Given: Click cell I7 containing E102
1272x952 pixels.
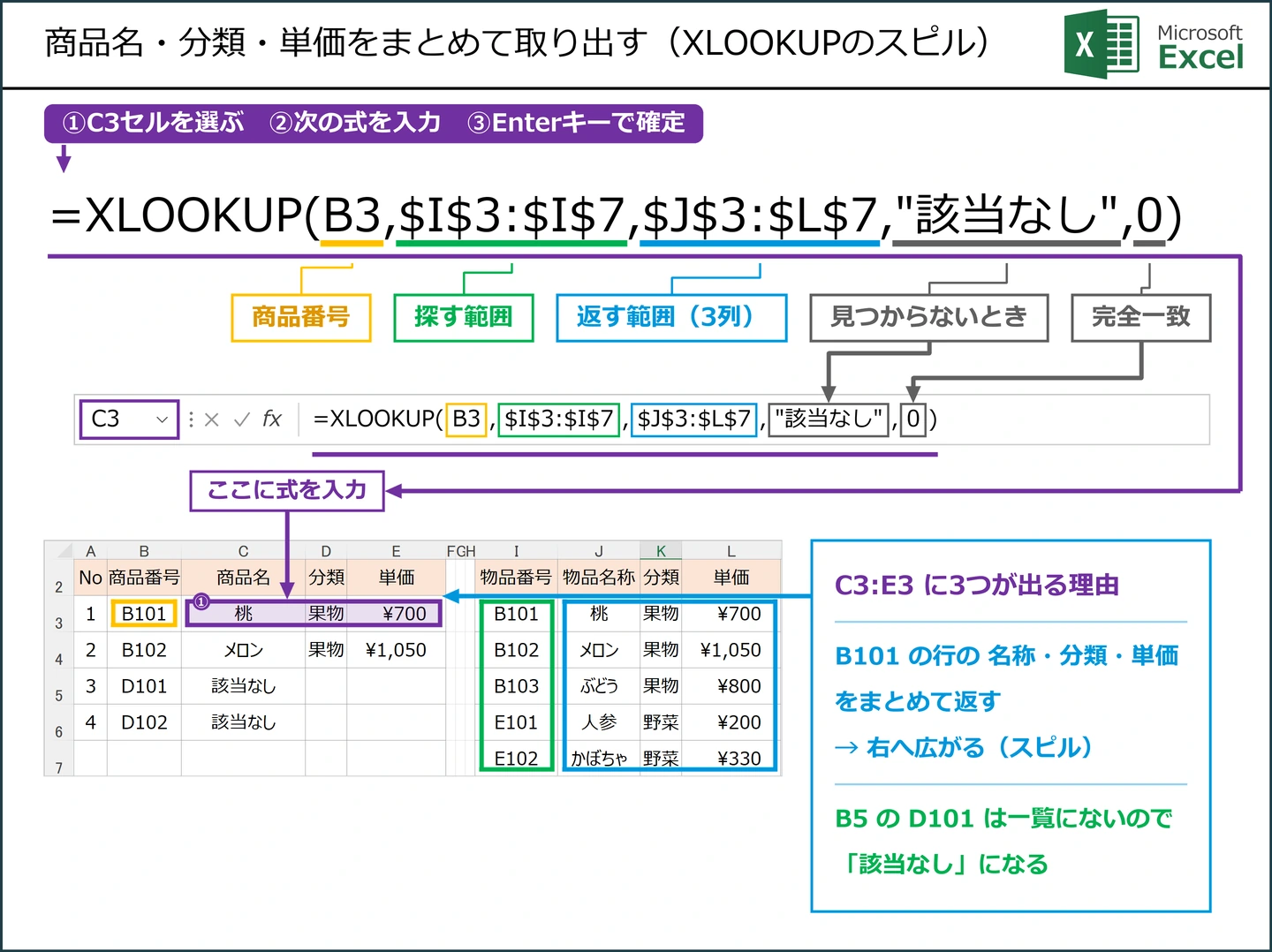Looking at the screenshot, I should tap(516, 758).
